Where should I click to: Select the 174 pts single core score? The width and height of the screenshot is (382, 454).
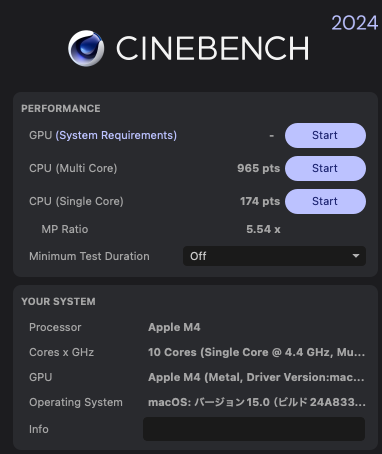pos(260,201)
